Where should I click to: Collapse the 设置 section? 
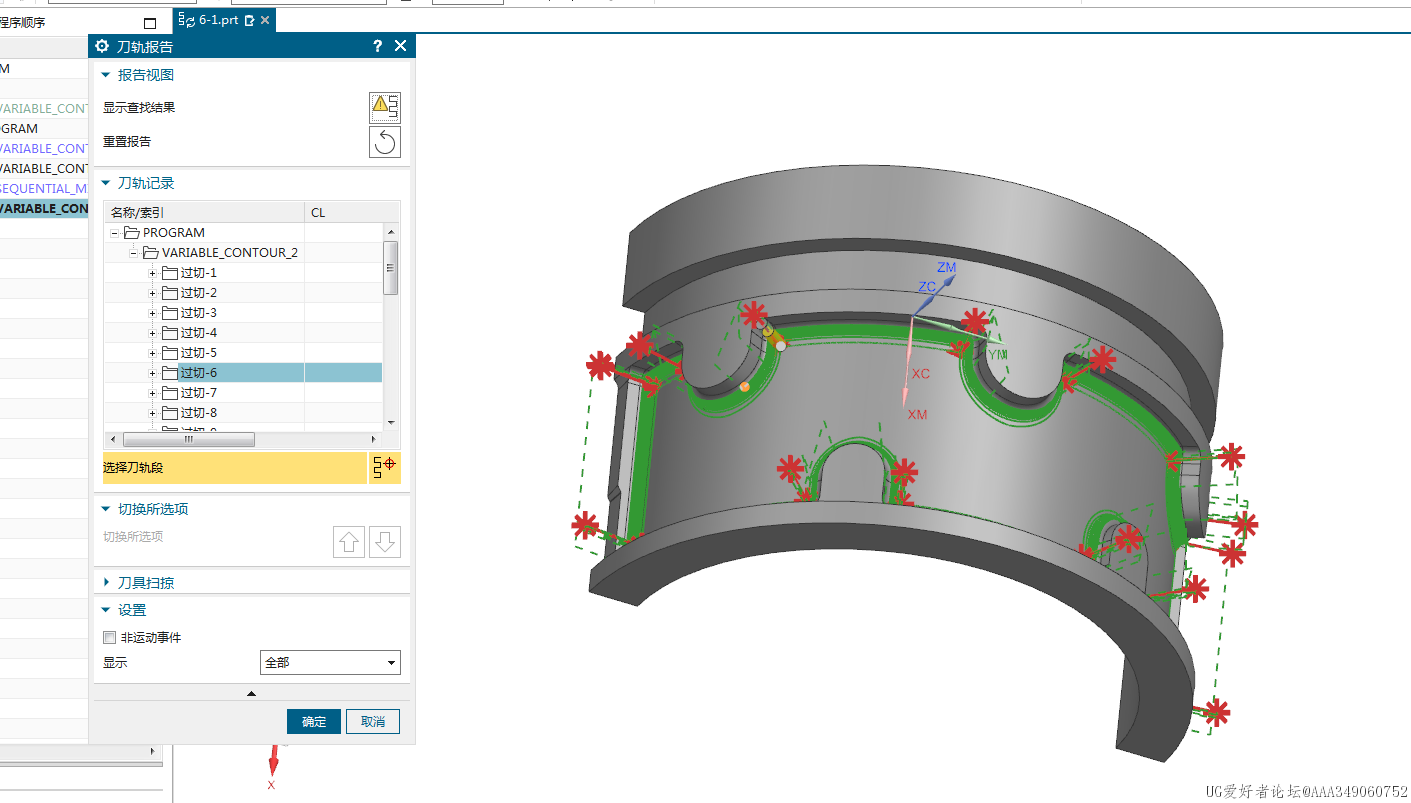coord(106,610)
